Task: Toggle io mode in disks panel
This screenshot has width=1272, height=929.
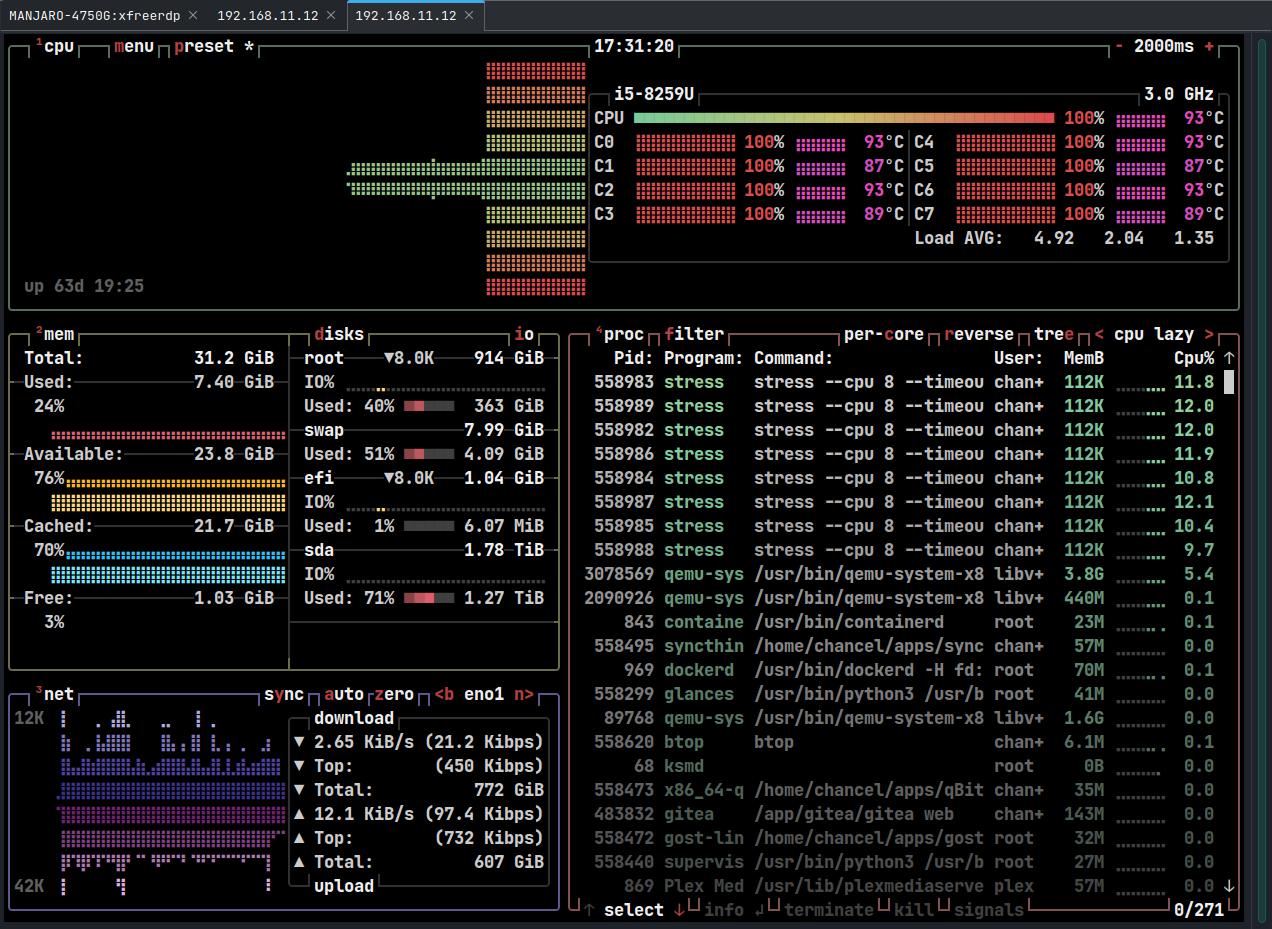Action: 524,334
